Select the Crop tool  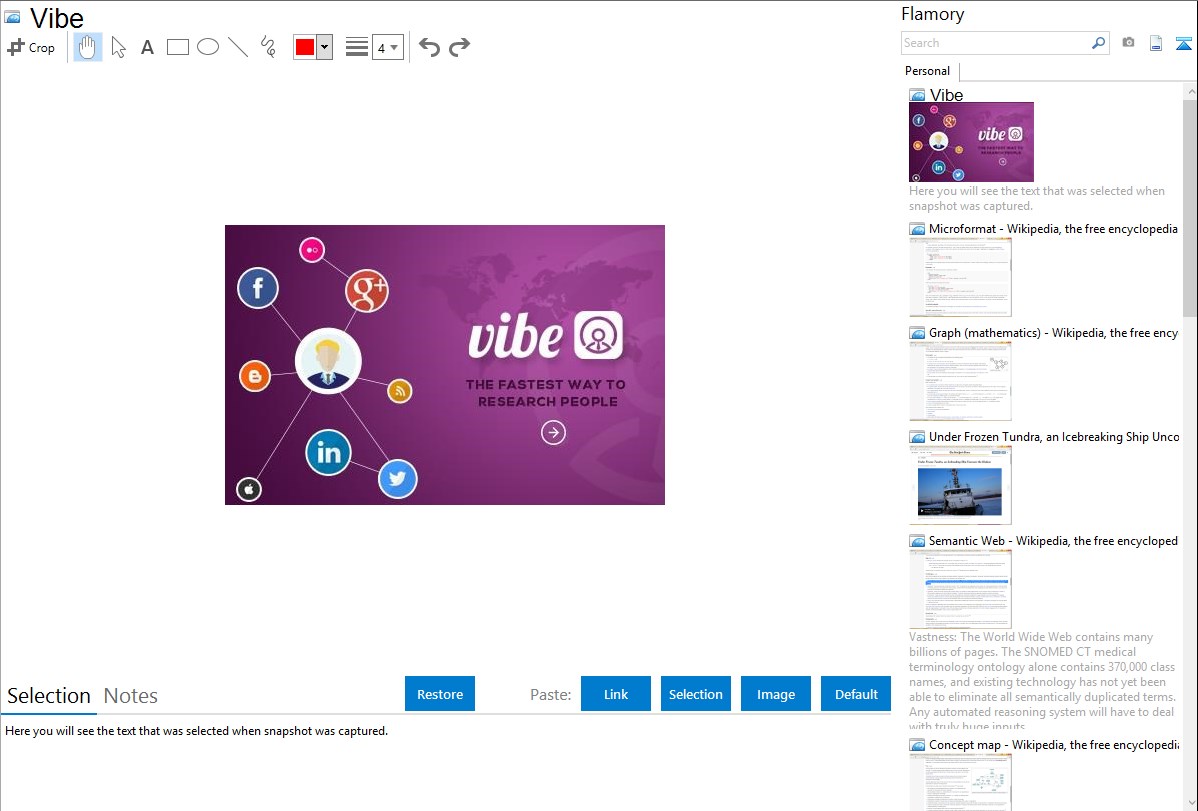(31, 47)
